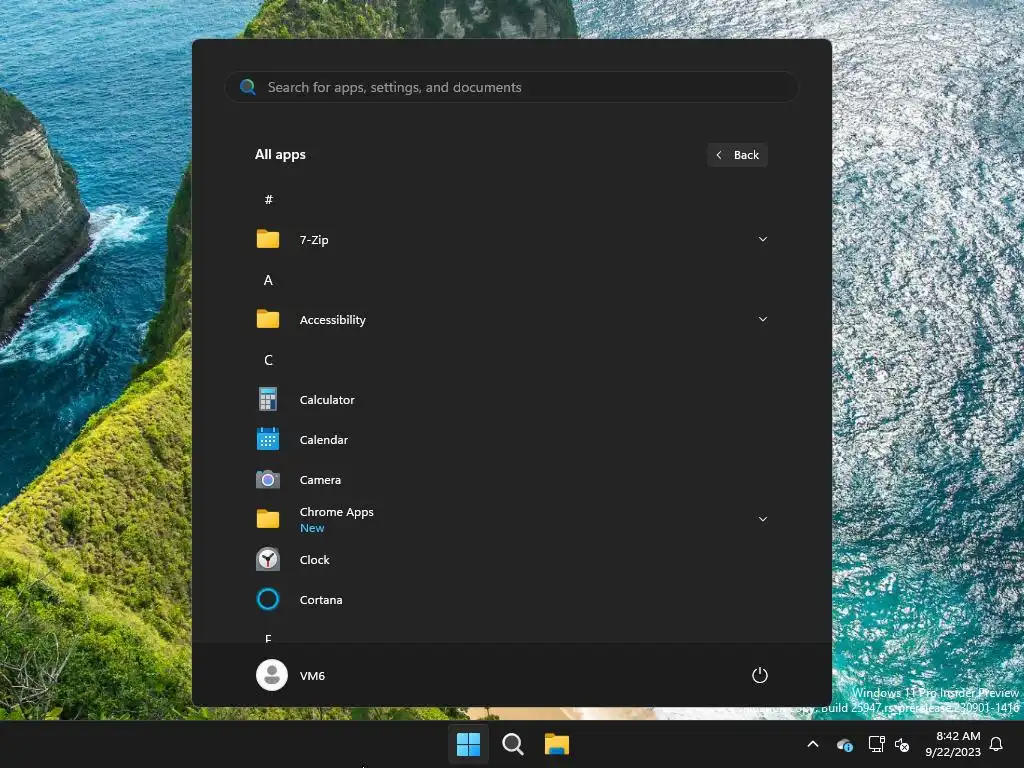Click the A letter header
1024x768 pixels.
coord(268,280)
